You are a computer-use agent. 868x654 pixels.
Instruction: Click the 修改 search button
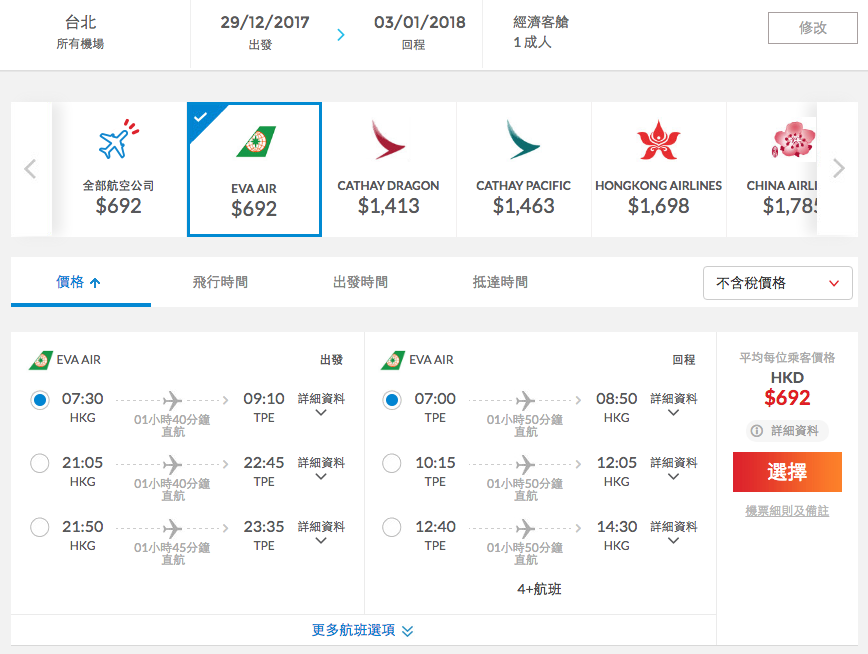tap(813, 28)
